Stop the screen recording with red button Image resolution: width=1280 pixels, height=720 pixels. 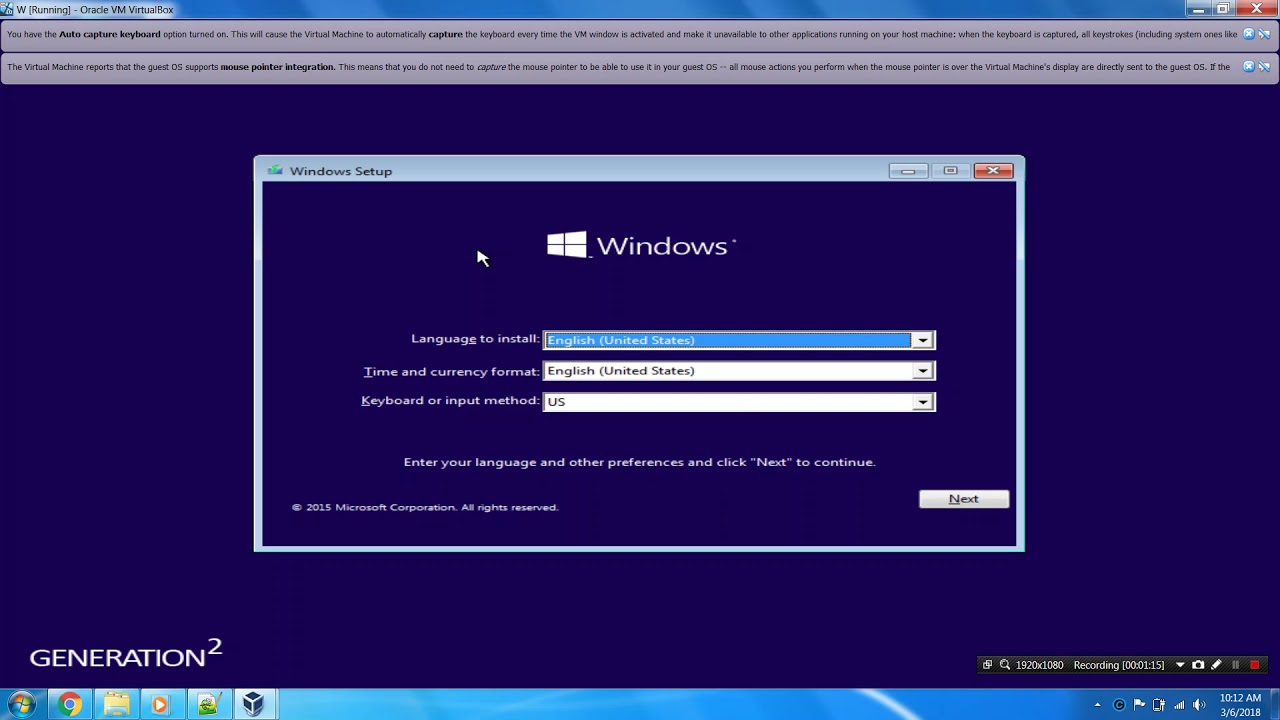pos(1255,665)
